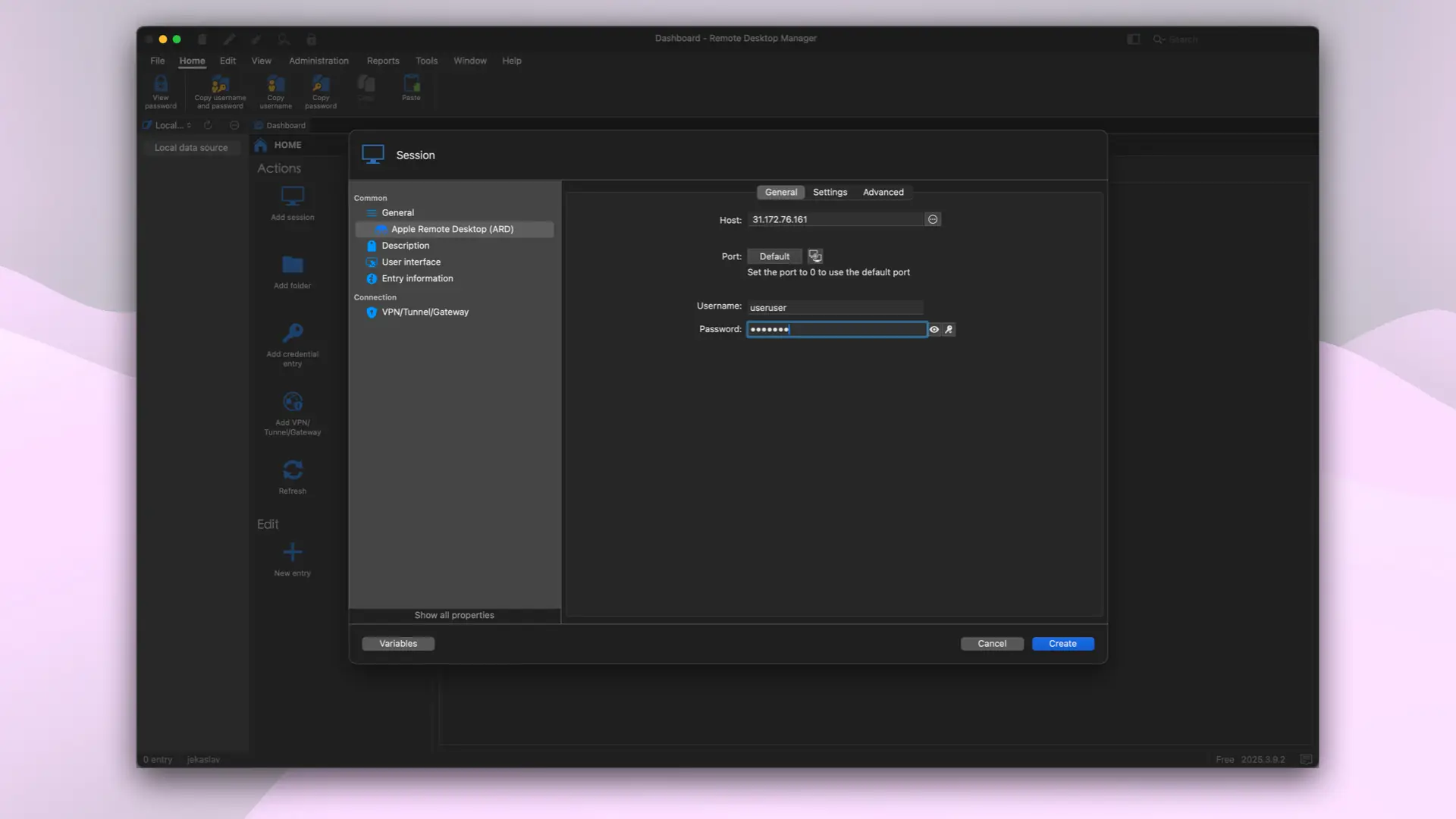Toggle password visibility with the eye icon

[933, 329]
